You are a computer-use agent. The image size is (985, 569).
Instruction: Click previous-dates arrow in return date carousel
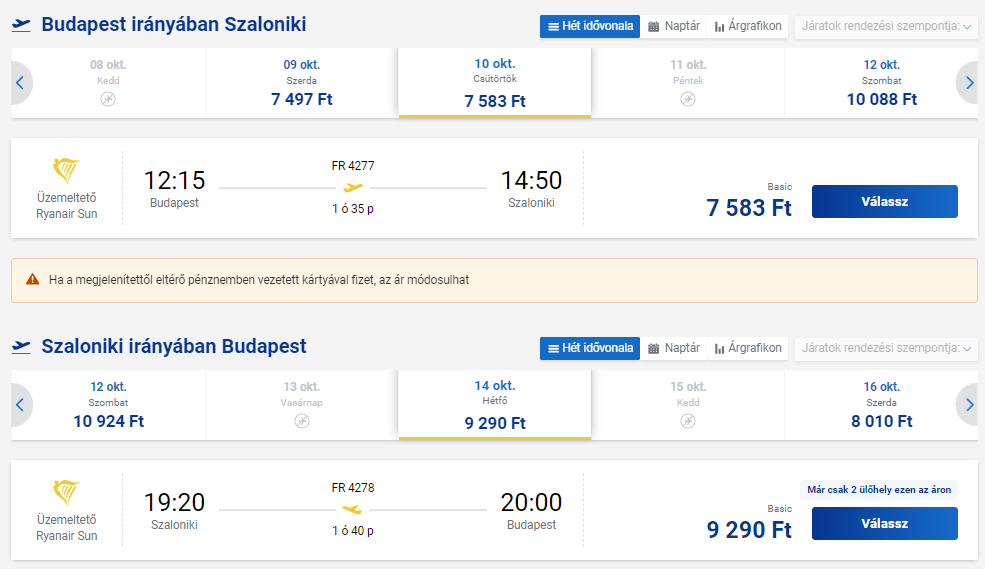(21, 405)
